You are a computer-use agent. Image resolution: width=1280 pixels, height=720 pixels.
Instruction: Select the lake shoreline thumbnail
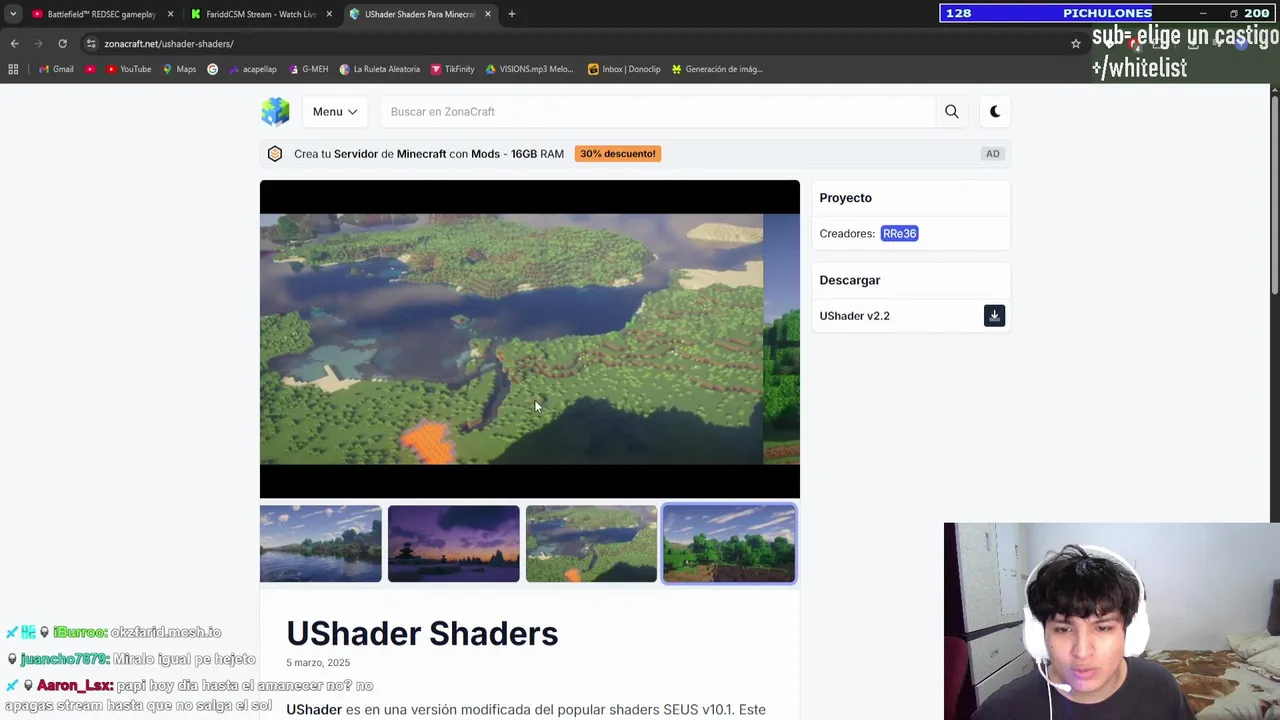point(320,544)
